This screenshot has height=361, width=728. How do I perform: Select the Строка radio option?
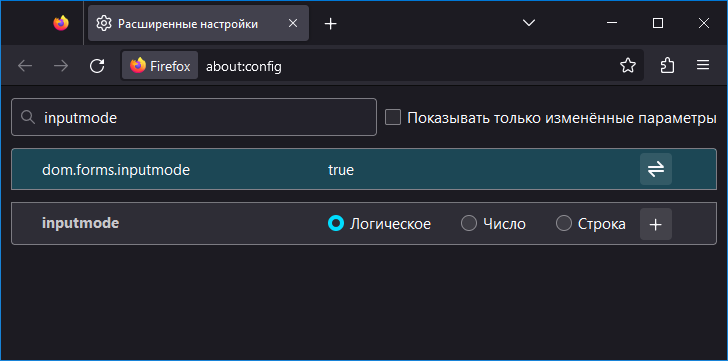point(564,224)
